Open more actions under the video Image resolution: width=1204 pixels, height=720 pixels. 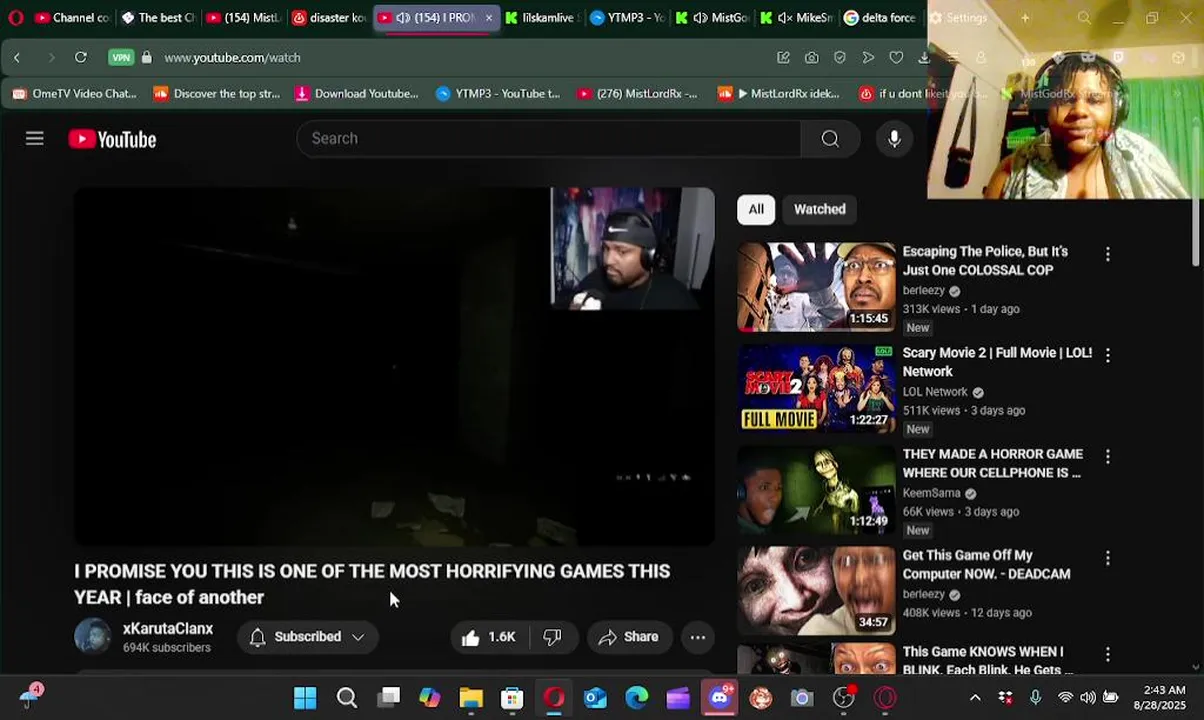(x=698, y=637)
